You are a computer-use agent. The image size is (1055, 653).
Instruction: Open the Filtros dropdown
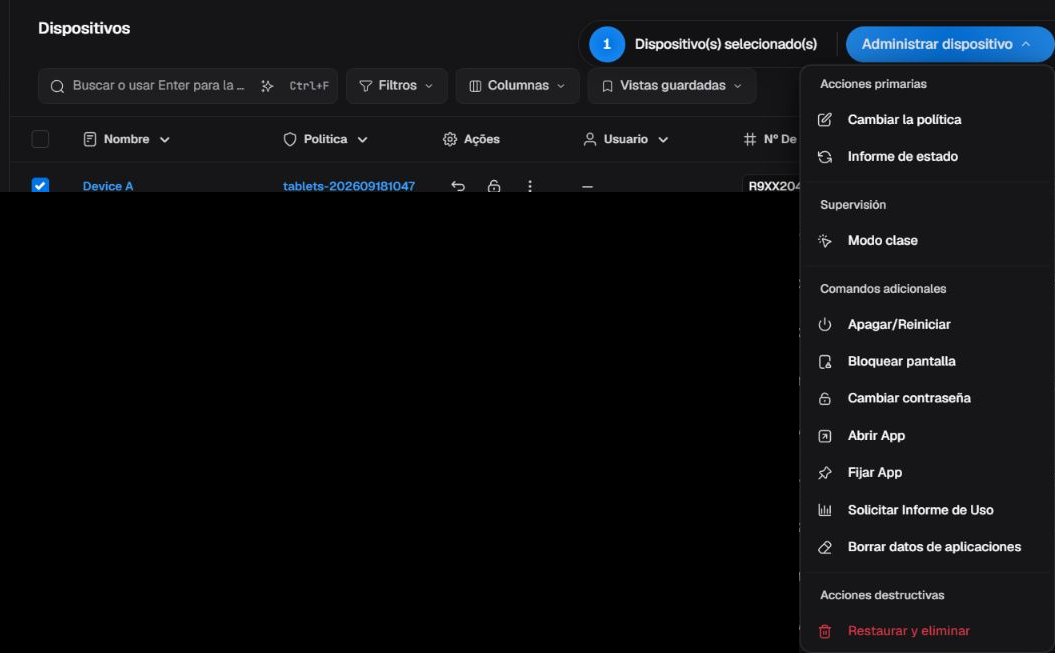click(x=397, y=86)
